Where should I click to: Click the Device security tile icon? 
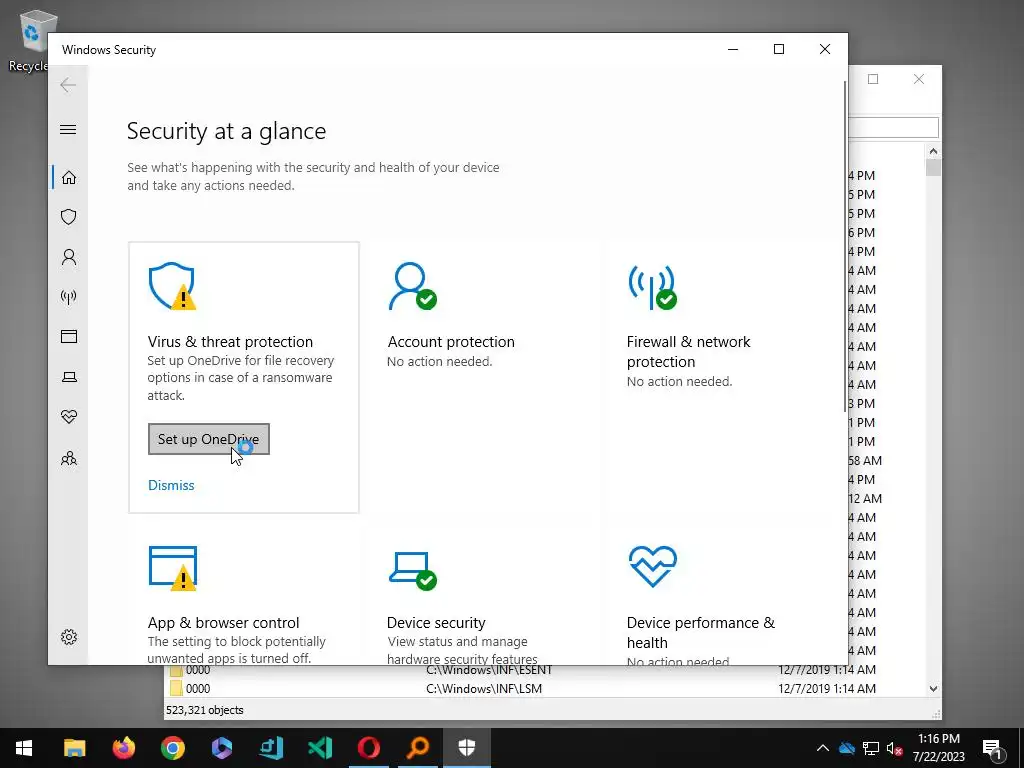click(x=412, y=570)
